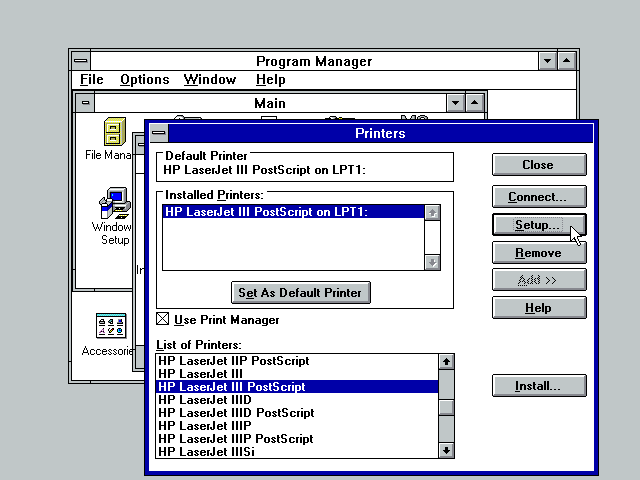
Task: Click the Program Manager title bar
Action: pyautogui.click(x=314, y=61)
